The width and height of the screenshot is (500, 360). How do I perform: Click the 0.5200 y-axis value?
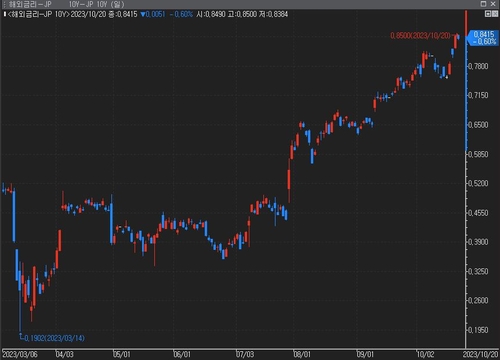tap(478, 183)
